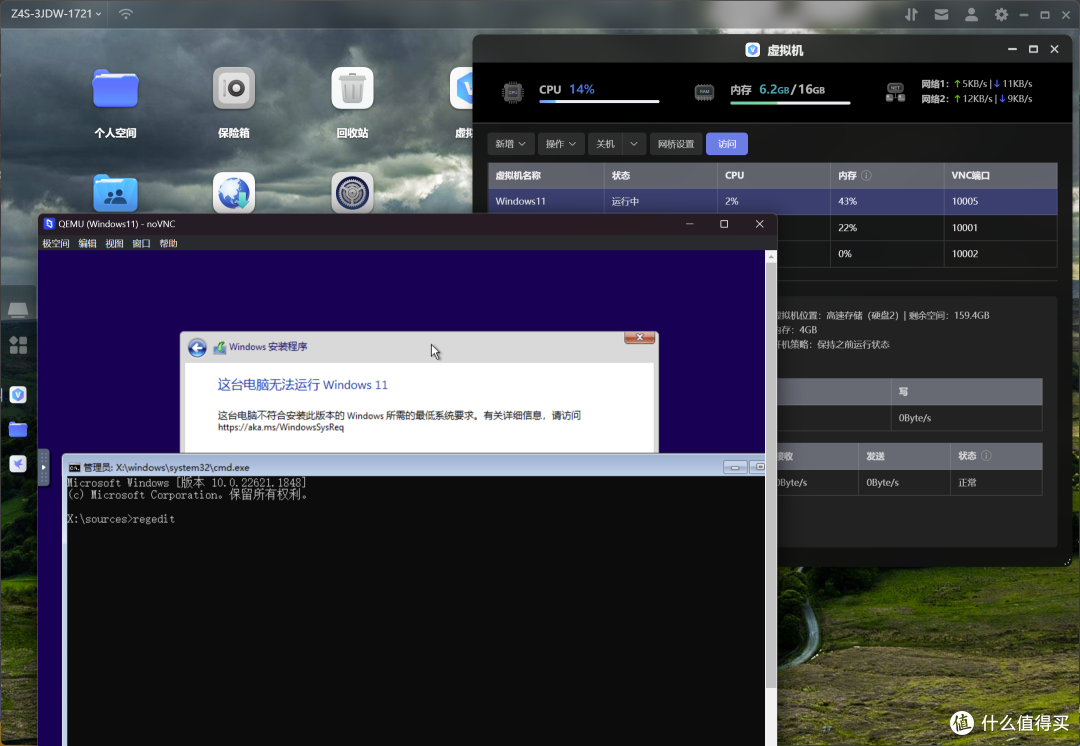The image size is (1080, 746).
Task: Open the 个人空间 desktop folder icon
Action: pyautogui.click(x=115, y=90)
